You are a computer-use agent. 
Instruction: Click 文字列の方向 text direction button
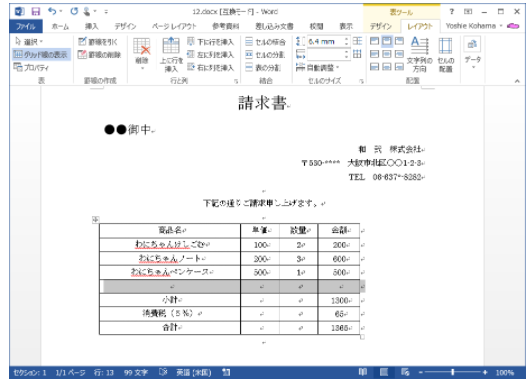coord(420,55)
